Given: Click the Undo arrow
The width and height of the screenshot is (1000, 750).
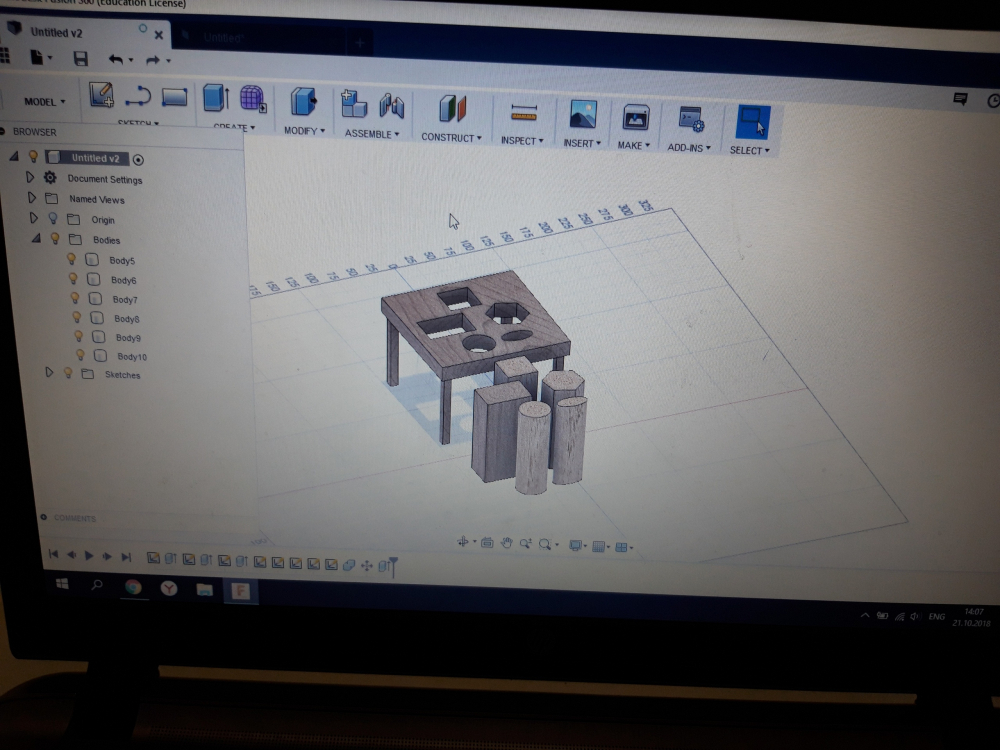Looking at the screenshot, I should (x=115, y=60).
